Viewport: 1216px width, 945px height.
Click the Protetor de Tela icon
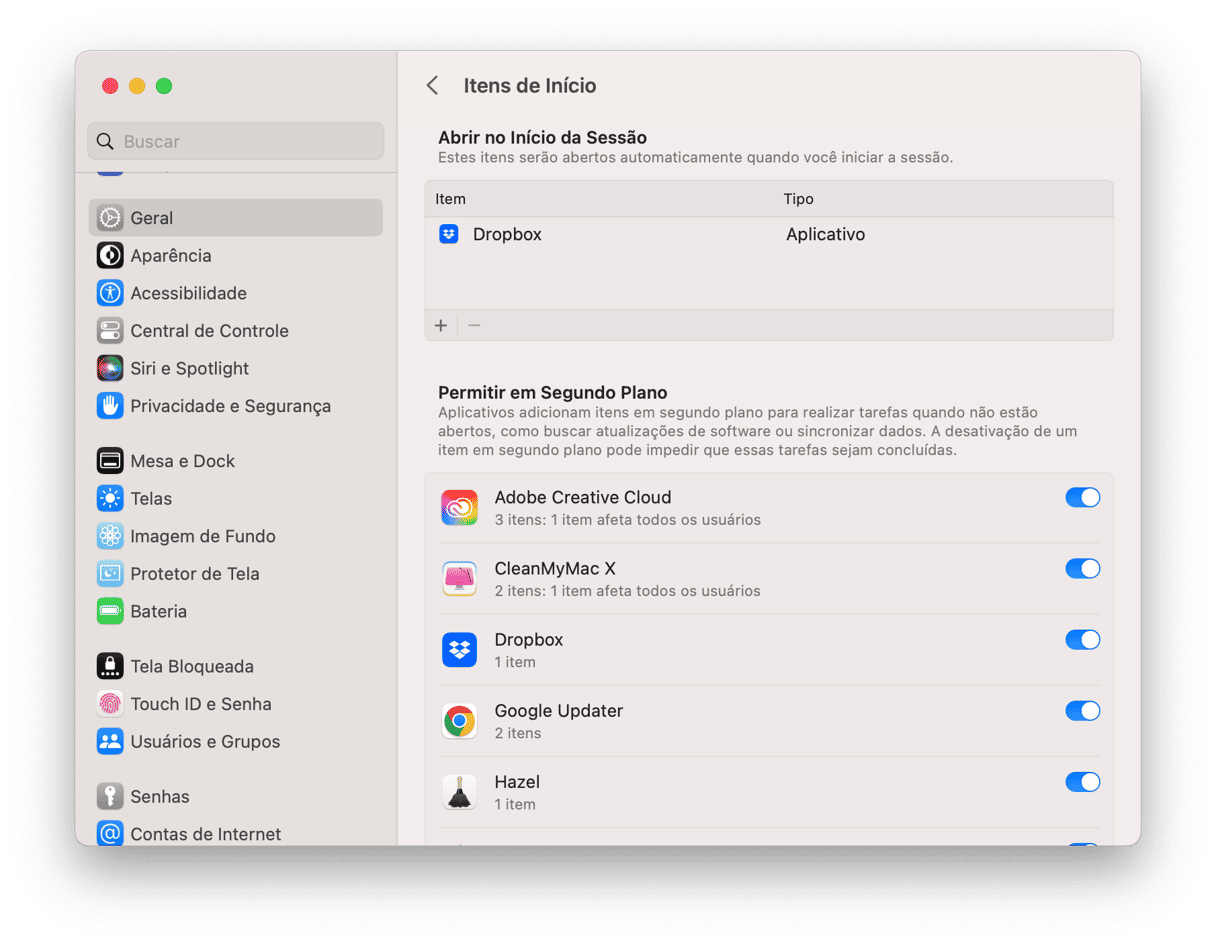[110, 574]
